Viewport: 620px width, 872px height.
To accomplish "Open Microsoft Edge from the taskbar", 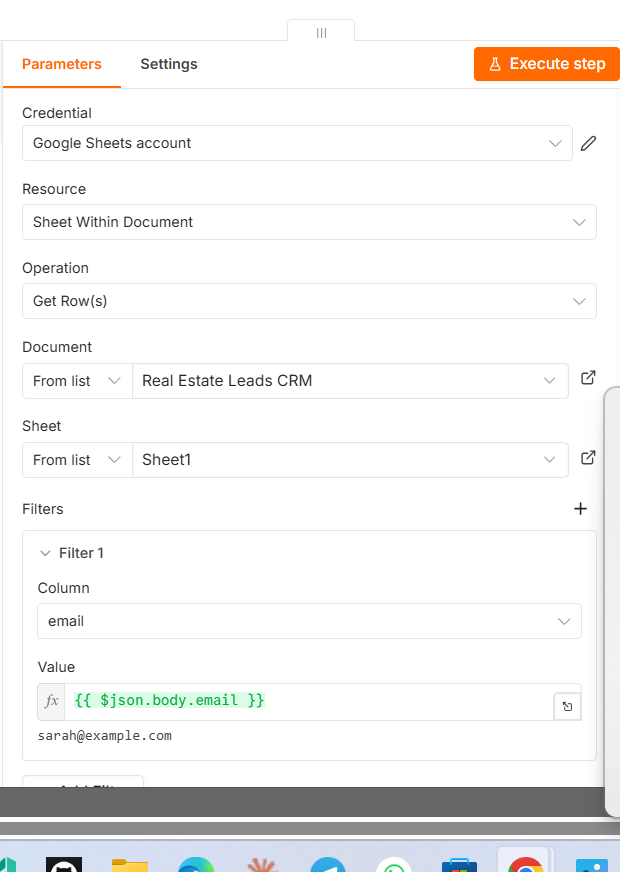I will (x=196, y=865).
